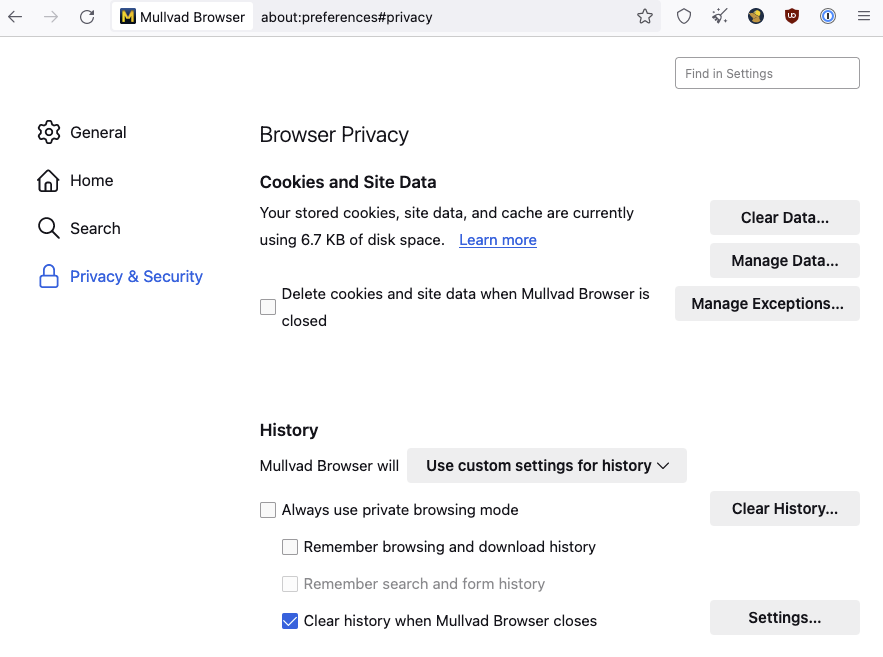The height and width of the screenshot is (657, 883).
Task: Follow the Learn more link
Action: [497, 240]
